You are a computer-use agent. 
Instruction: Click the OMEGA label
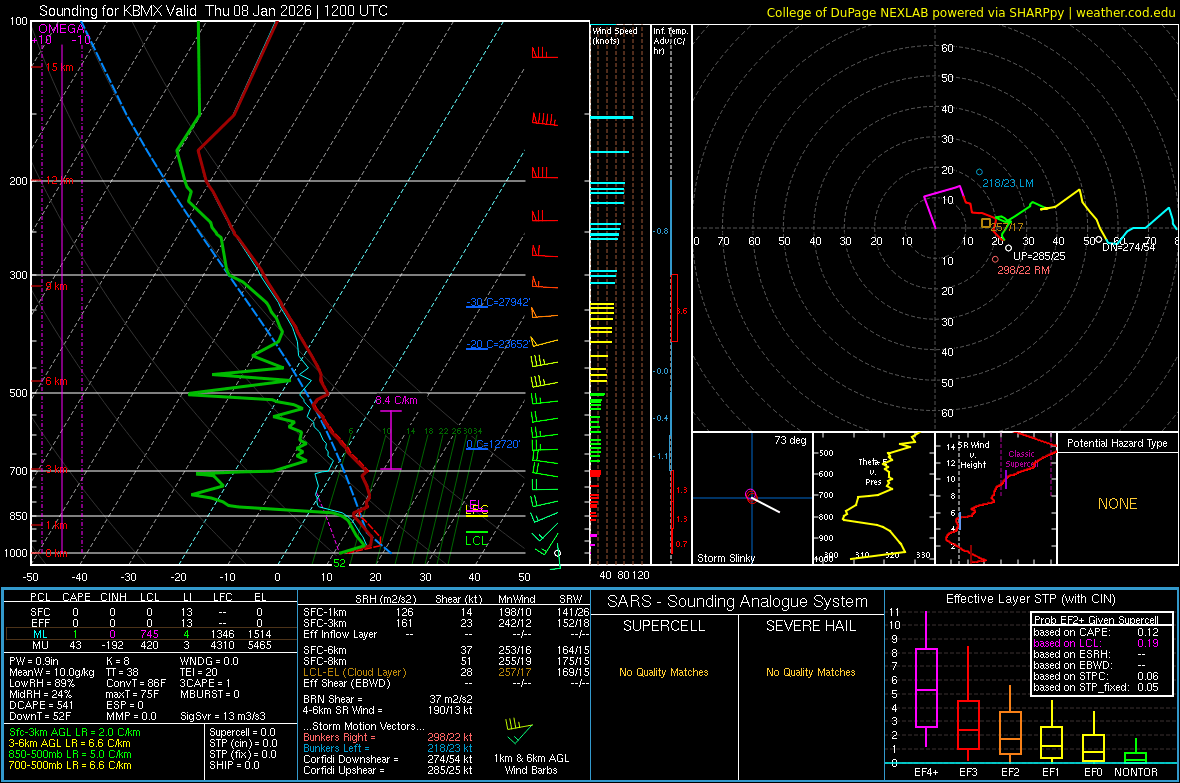(62, 29)
